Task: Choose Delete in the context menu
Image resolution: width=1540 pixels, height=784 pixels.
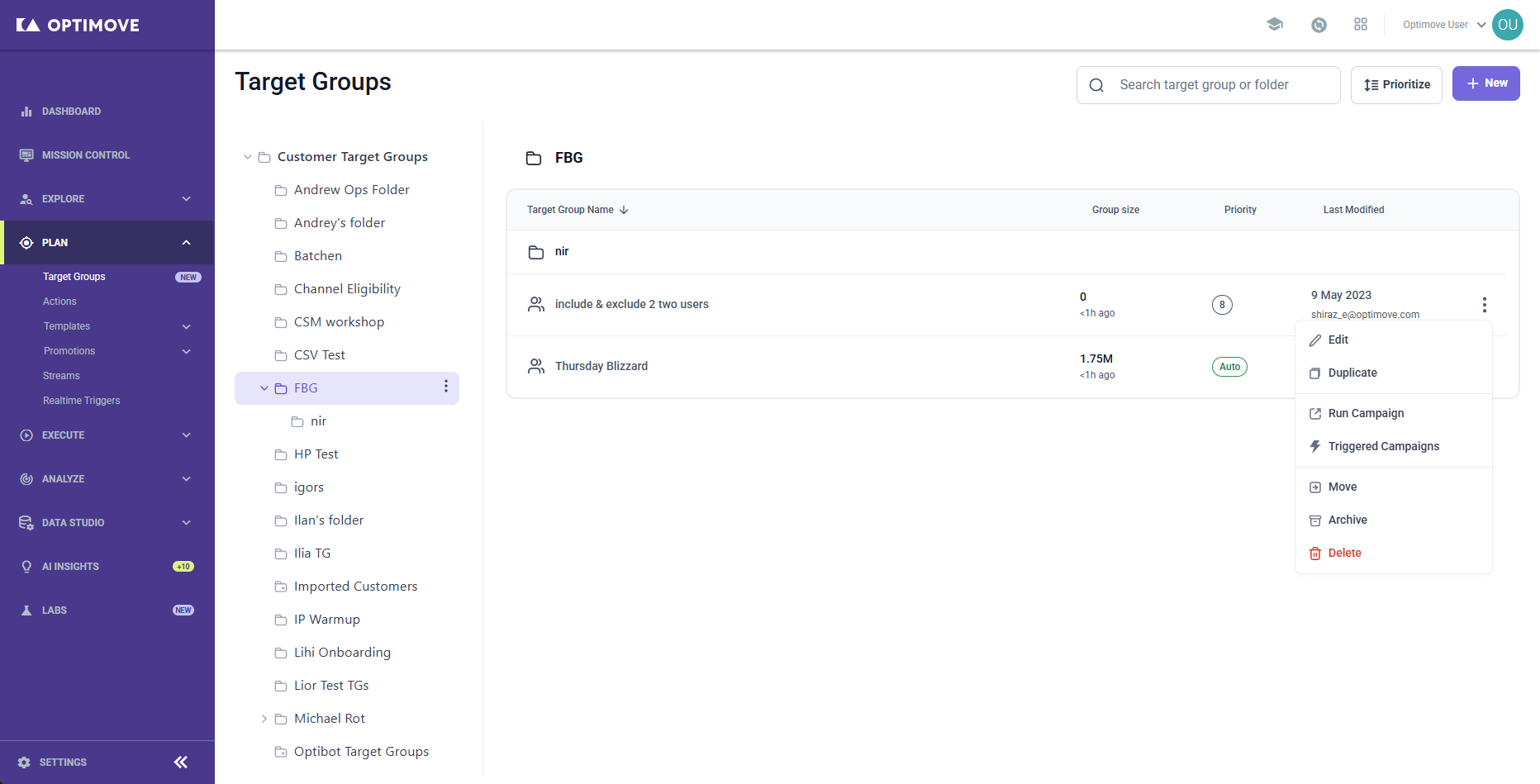Action: (x=1394, y=554)
